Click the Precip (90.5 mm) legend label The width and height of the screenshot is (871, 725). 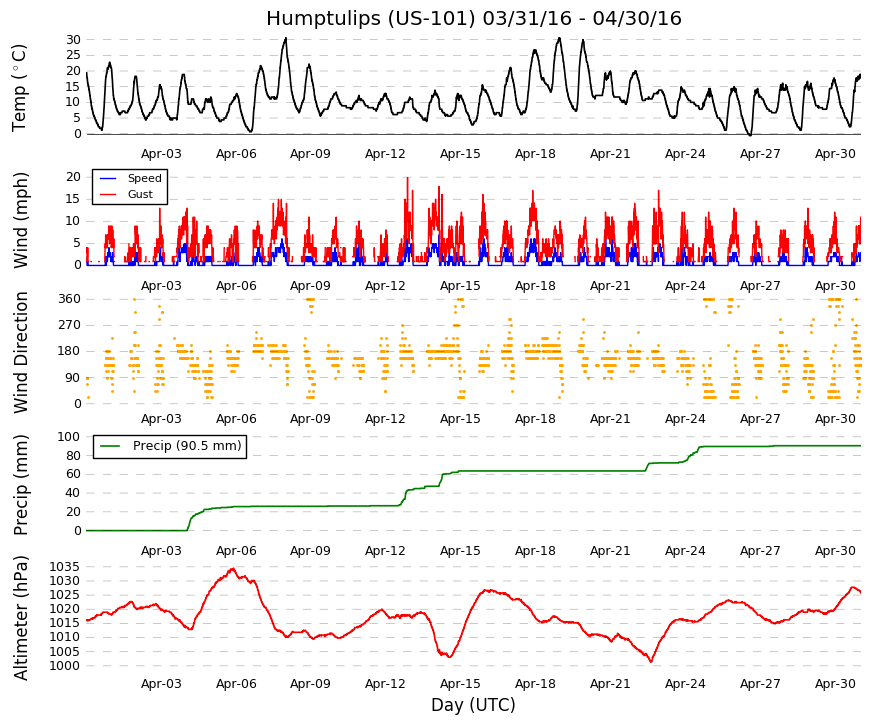(x=187, y=446)
